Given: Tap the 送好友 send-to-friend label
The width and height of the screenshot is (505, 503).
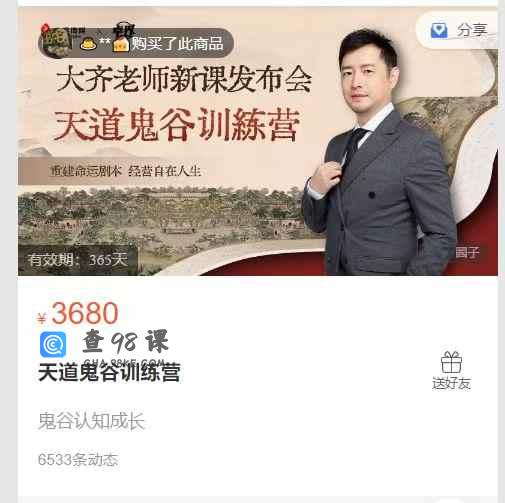Looking at the screenshot, I should (451, 383).
